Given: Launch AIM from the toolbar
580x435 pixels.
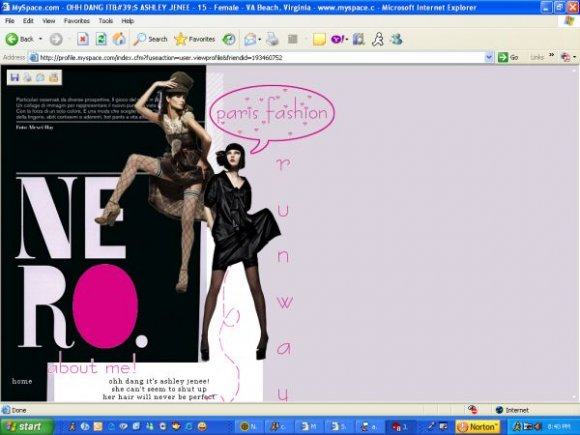Looking at the screenshot, I should tap(378, 39).
